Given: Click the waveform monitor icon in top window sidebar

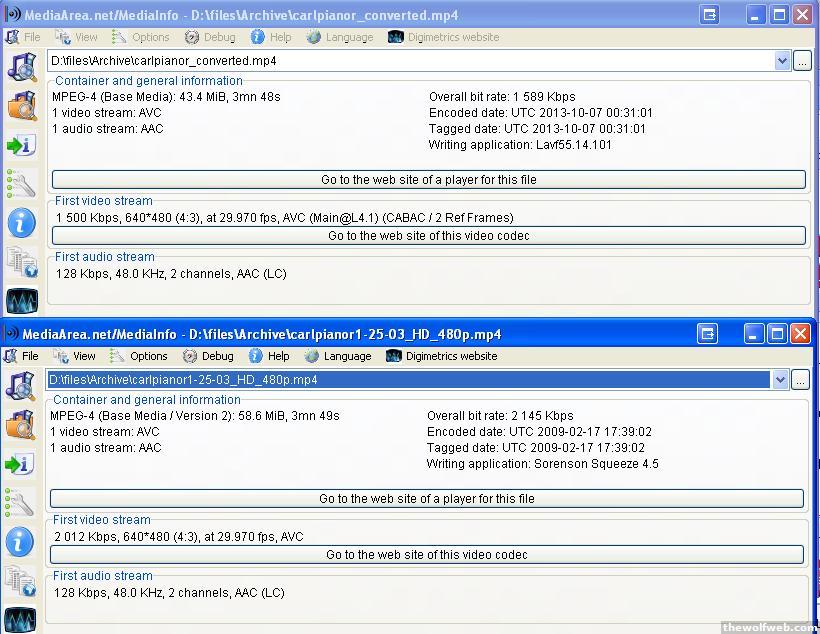Looking at the screenshot, I should 21,299.
